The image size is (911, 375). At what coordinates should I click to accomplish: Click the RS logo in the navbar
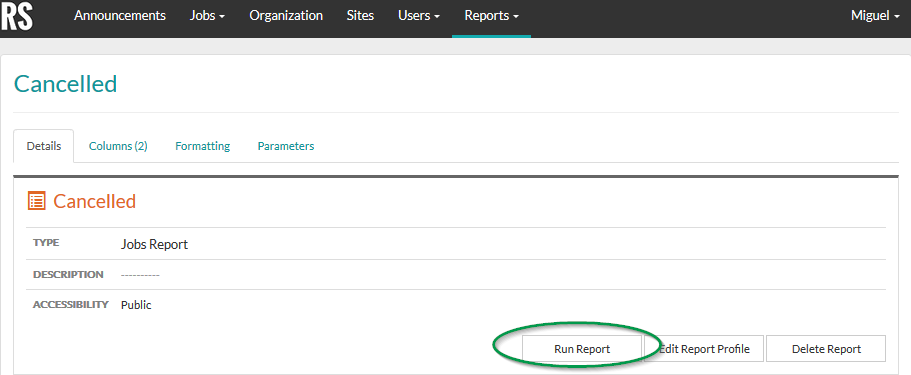click(x=16, y=16)
